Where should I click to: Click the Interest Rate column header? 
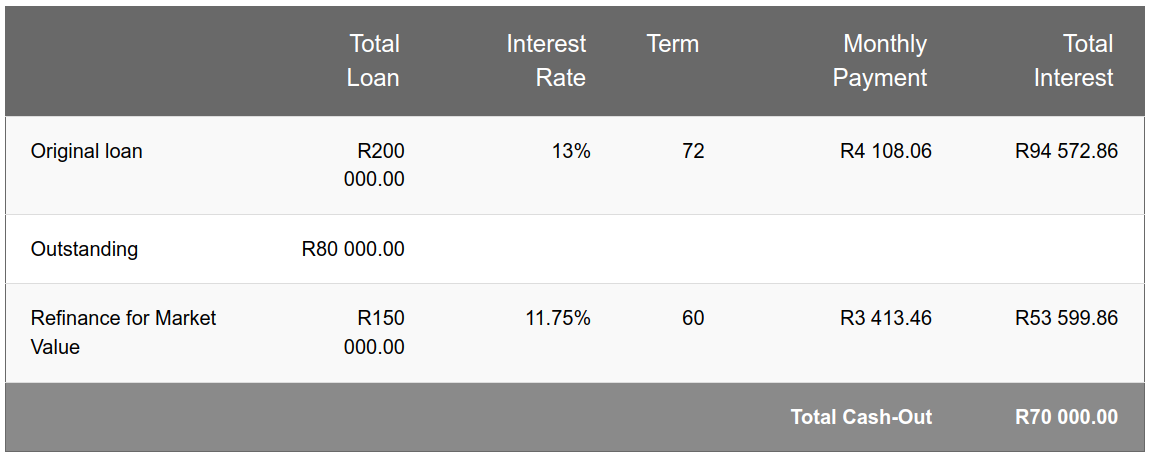[x=546, y=61]
